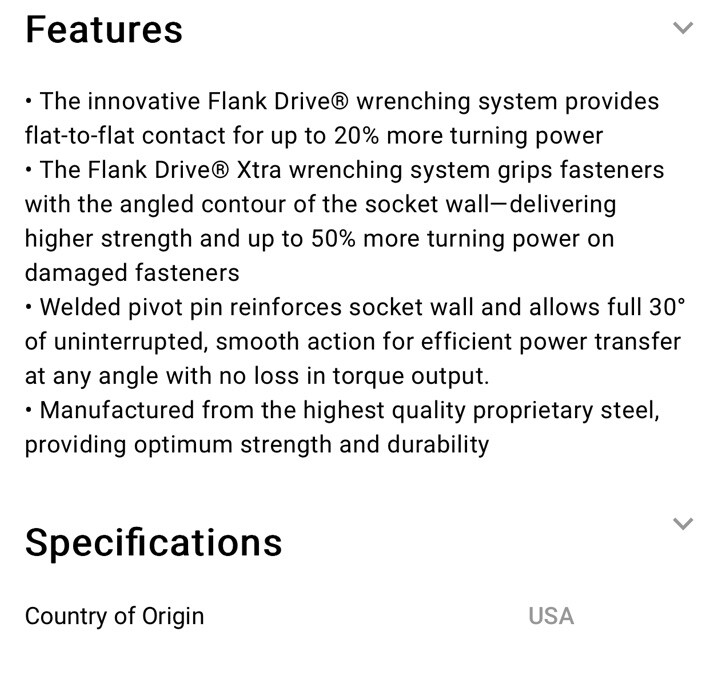Viewport: 727px width, 678px height.
Task: Click the 'angled contour of the socket wall' line
Action: (320, 205)
